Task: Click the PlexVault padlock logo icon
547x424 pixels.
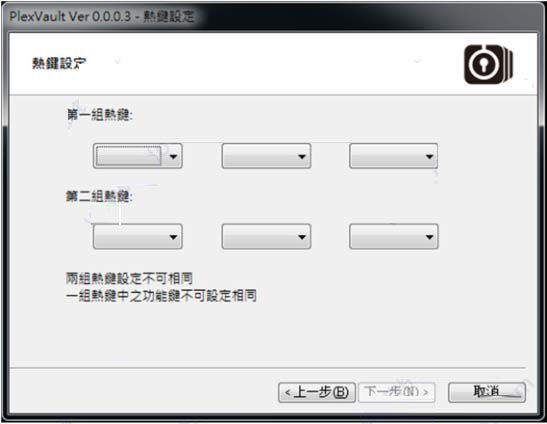Action: tap(488, 64)
